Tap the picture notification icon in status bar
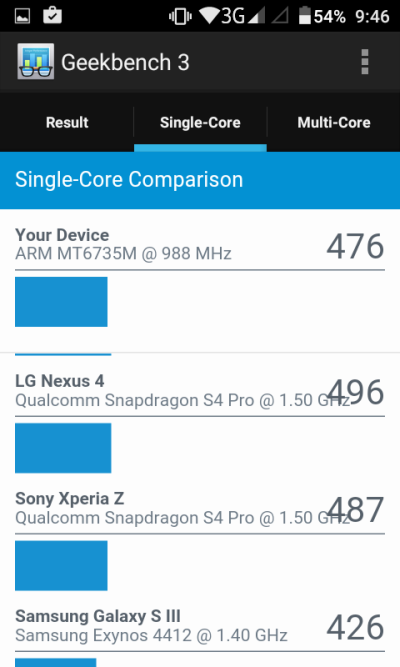The width and height of the screenshot is (400, 667). [23, 16]
